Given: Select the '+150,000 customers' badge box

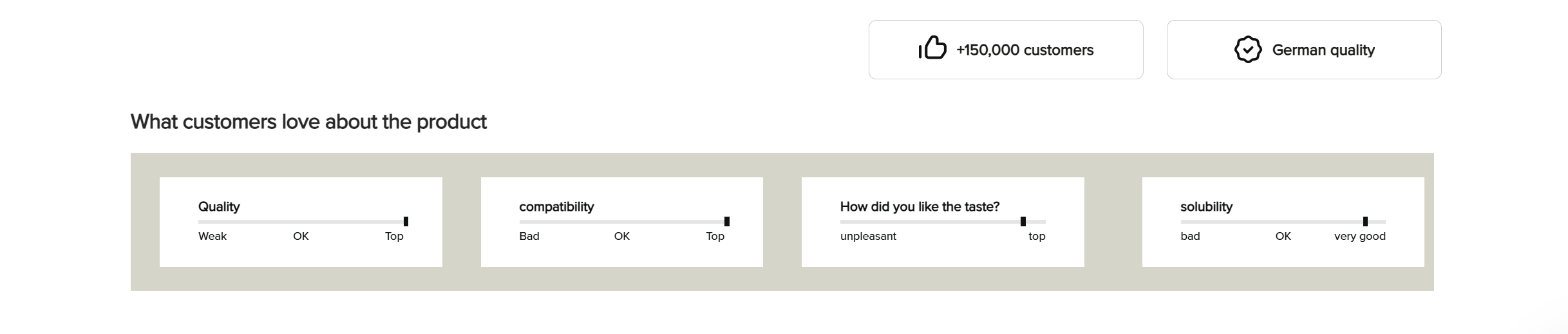Looking at the screenshot, I should pyautogui.click(x=1006, y=50).
